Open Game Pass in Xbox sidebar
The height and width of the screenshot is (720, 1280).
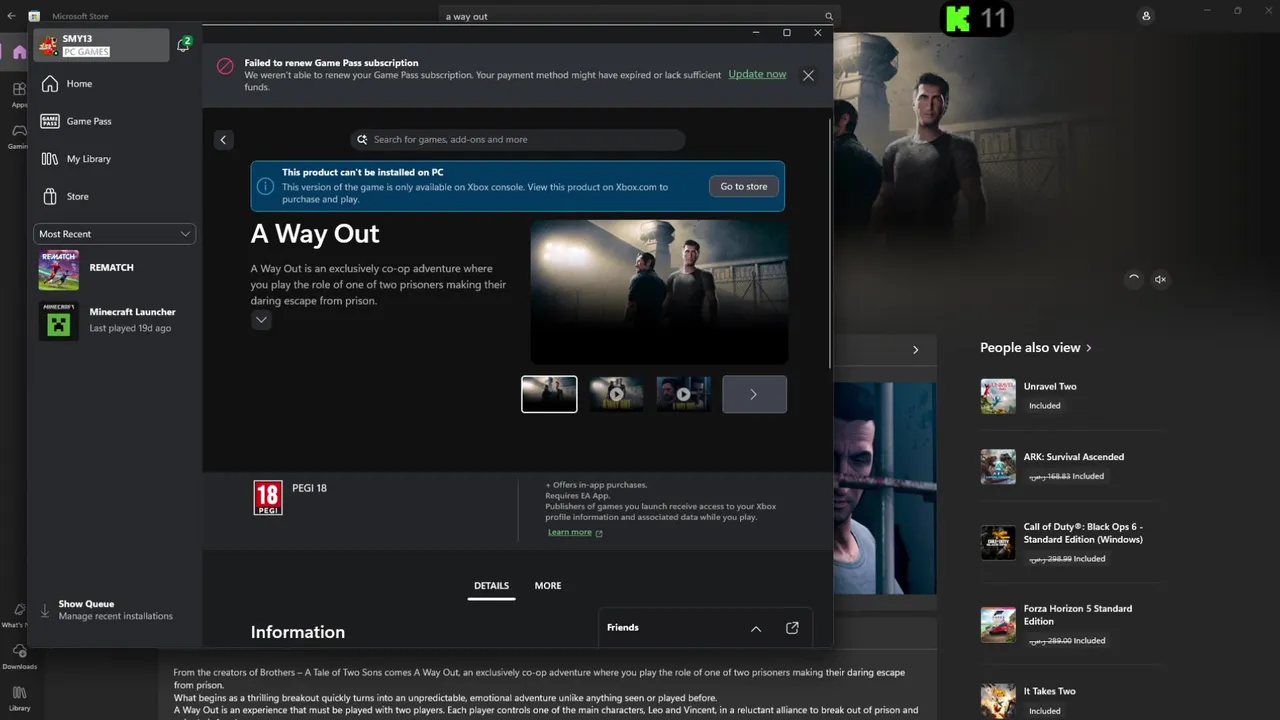tap(115, 121)
